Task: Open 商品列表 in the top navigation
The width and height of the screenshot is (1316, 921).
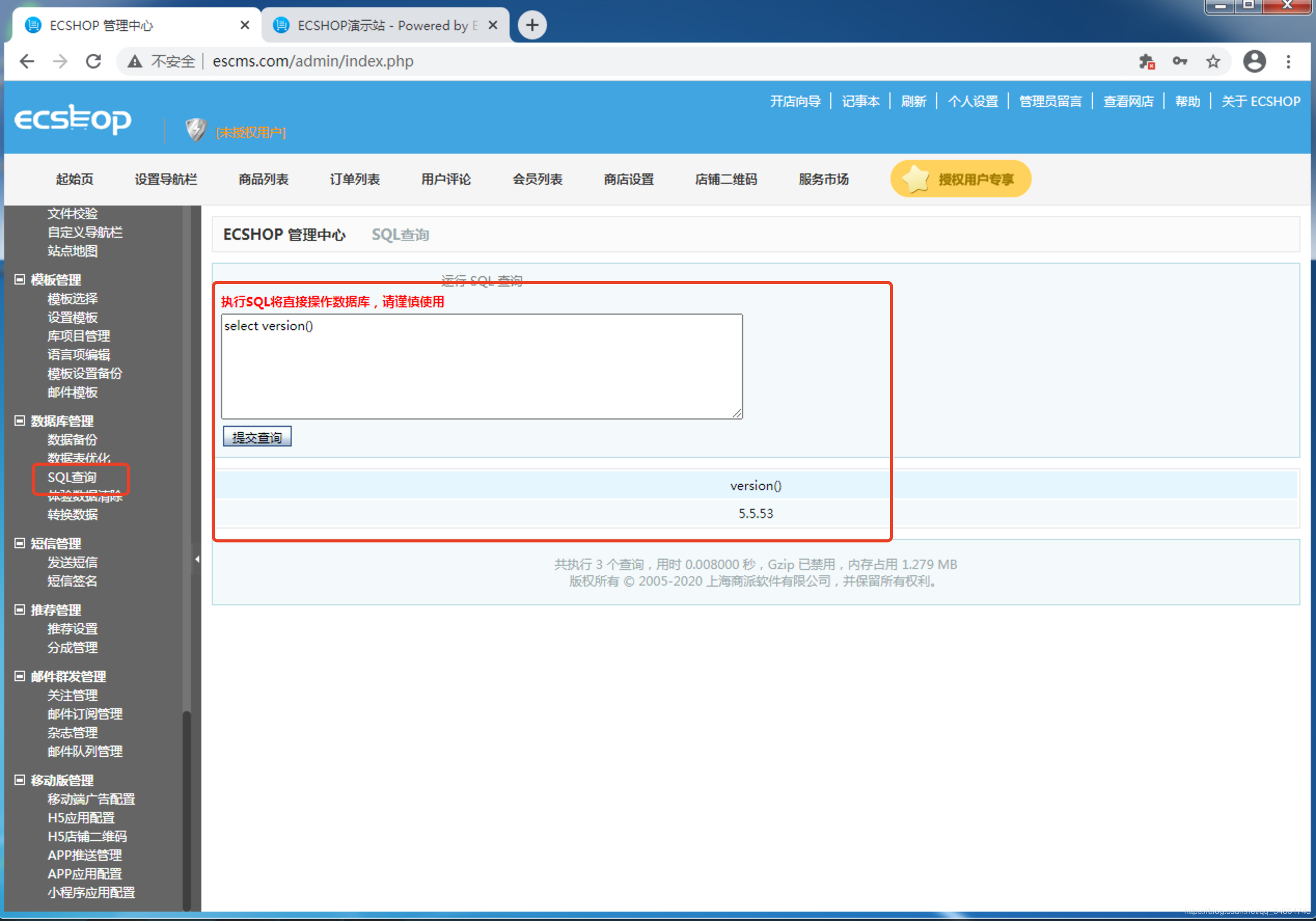Action: click(263, 180)
